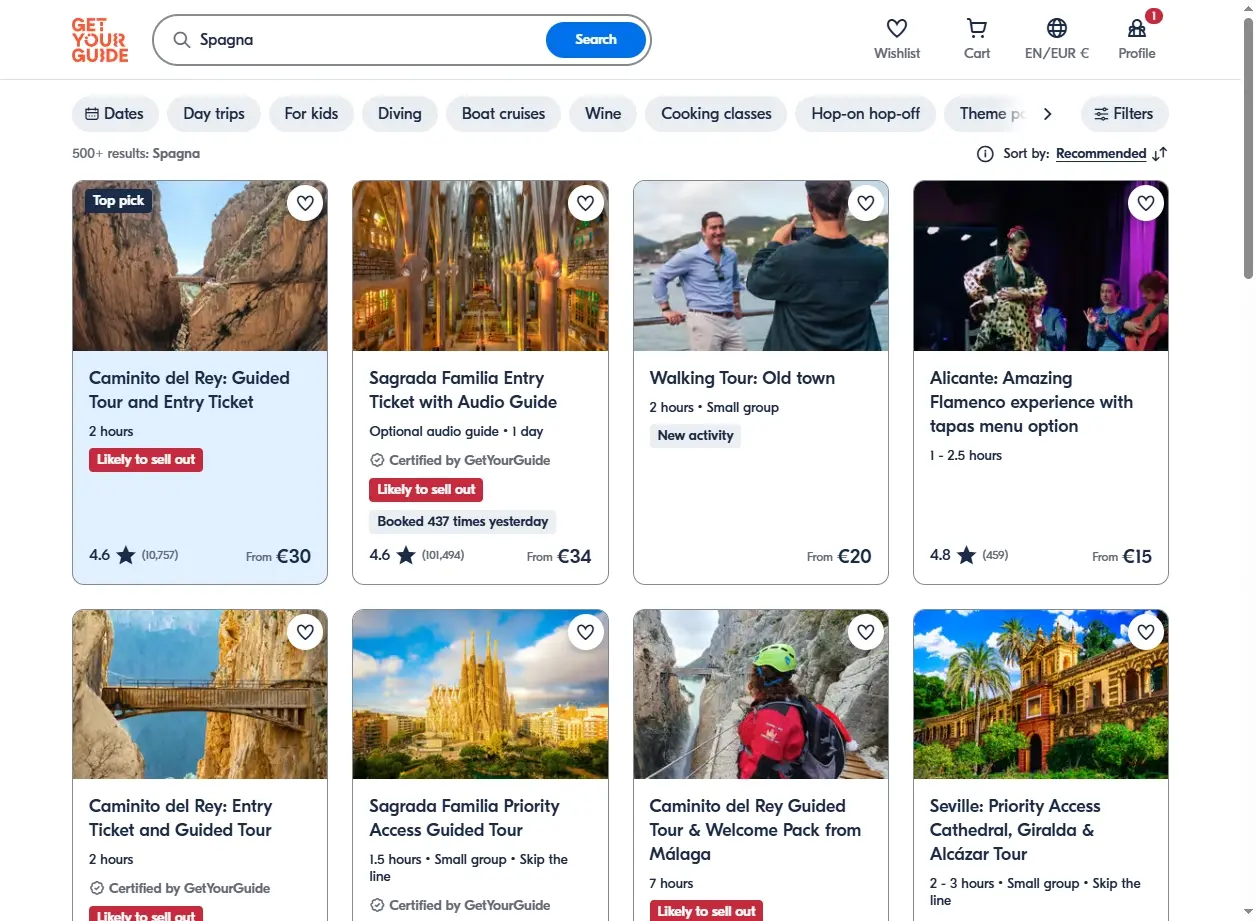1256x921 pixels.
Task: Open the Profile icon
Action: (x=1137, y=28)
